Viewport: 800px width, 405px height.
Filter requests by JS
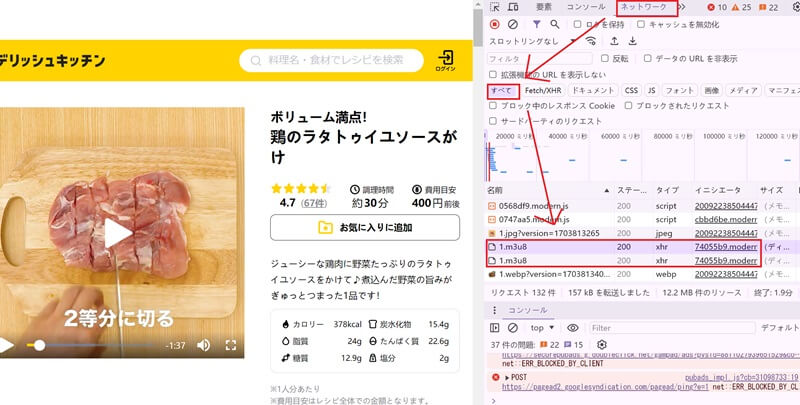(652, 90)
